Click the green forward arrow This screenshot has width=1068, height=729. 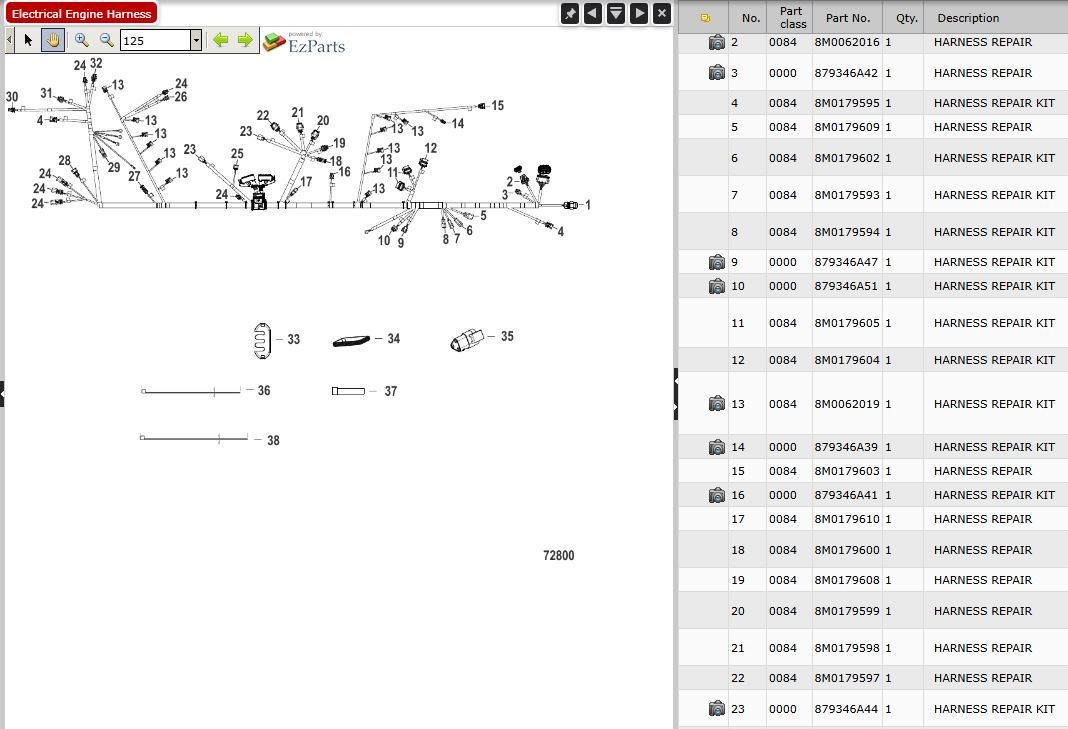[245, 40]
